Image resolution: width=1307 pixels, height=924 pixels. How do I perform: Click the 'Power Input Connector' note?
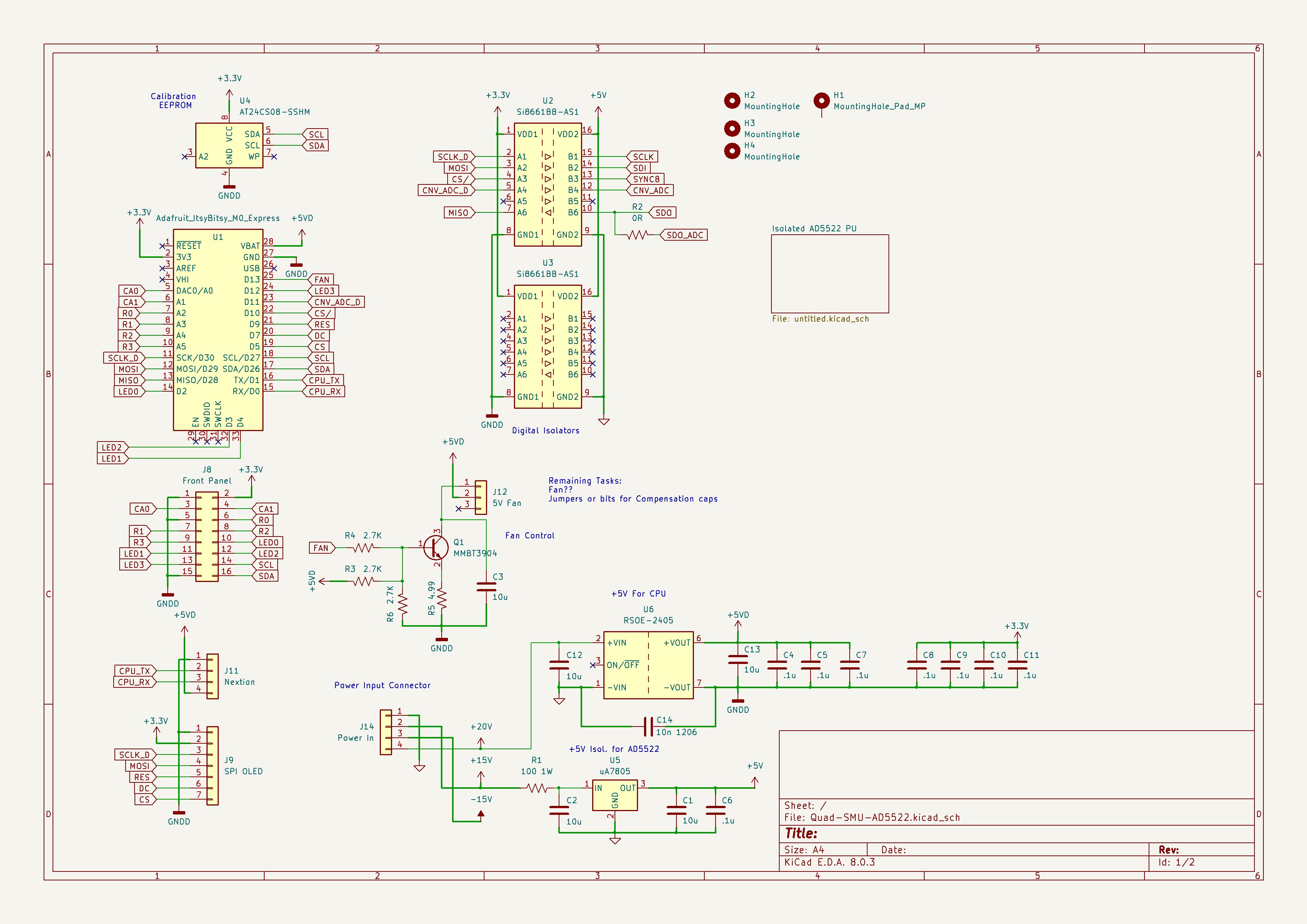pyautogui.click(x=382, y=685)
